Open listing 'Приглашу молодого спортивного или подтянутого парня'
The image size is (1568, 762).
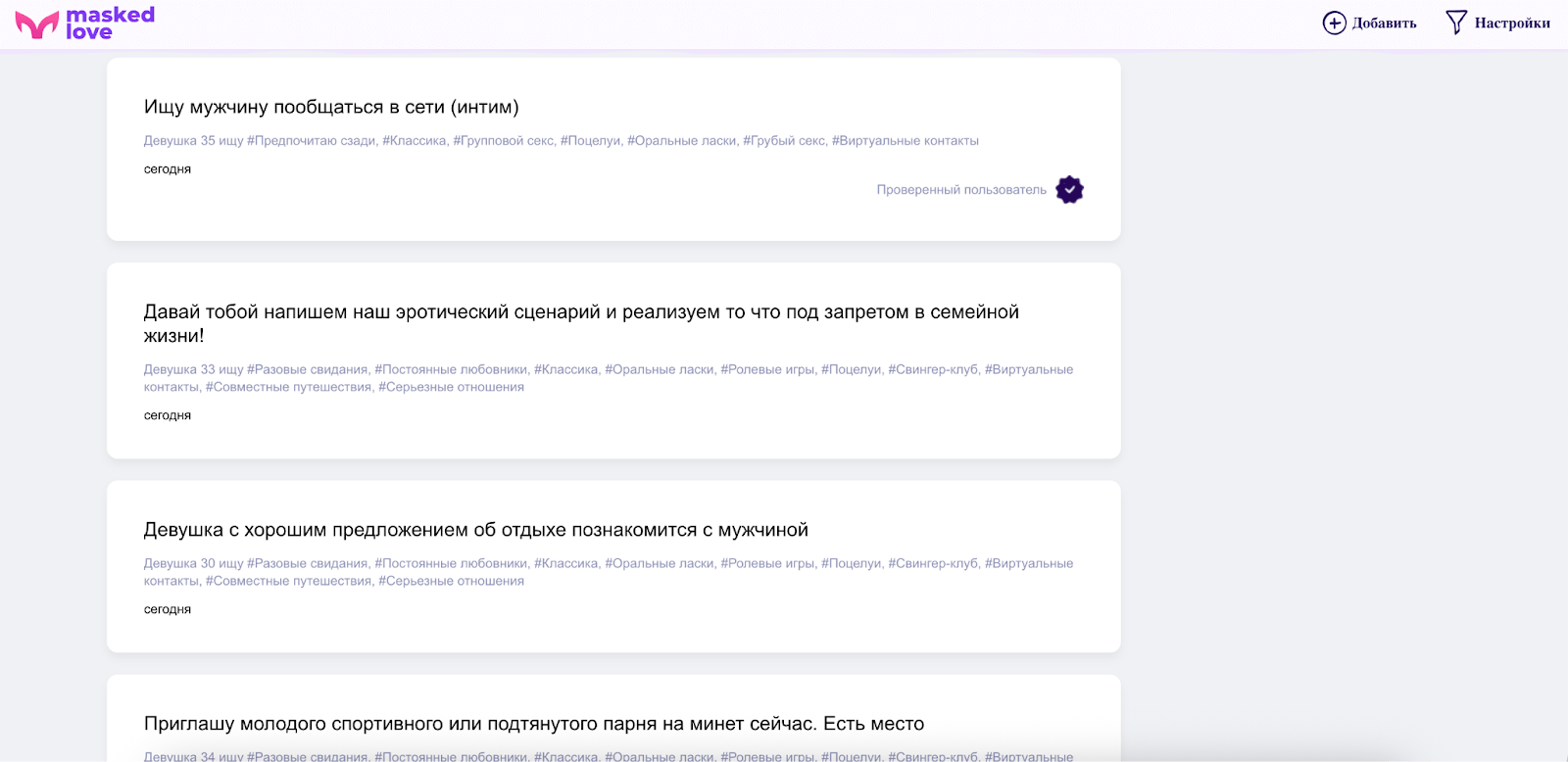pos(534,724)
